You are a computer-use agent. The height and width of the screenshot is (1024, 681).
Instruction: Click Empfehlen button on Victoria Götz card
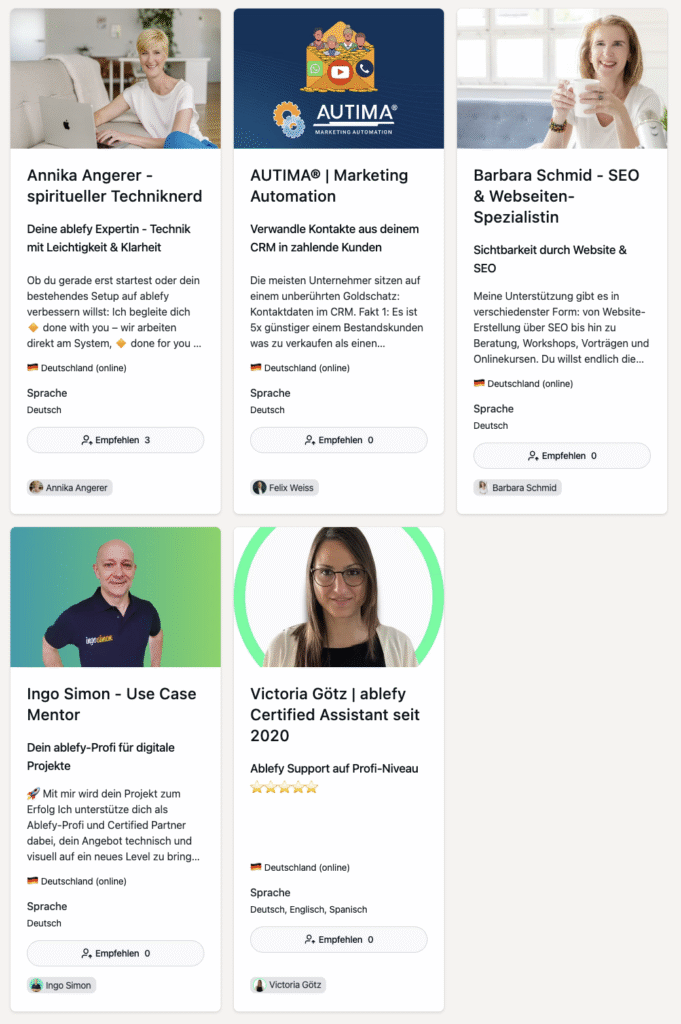339,940
